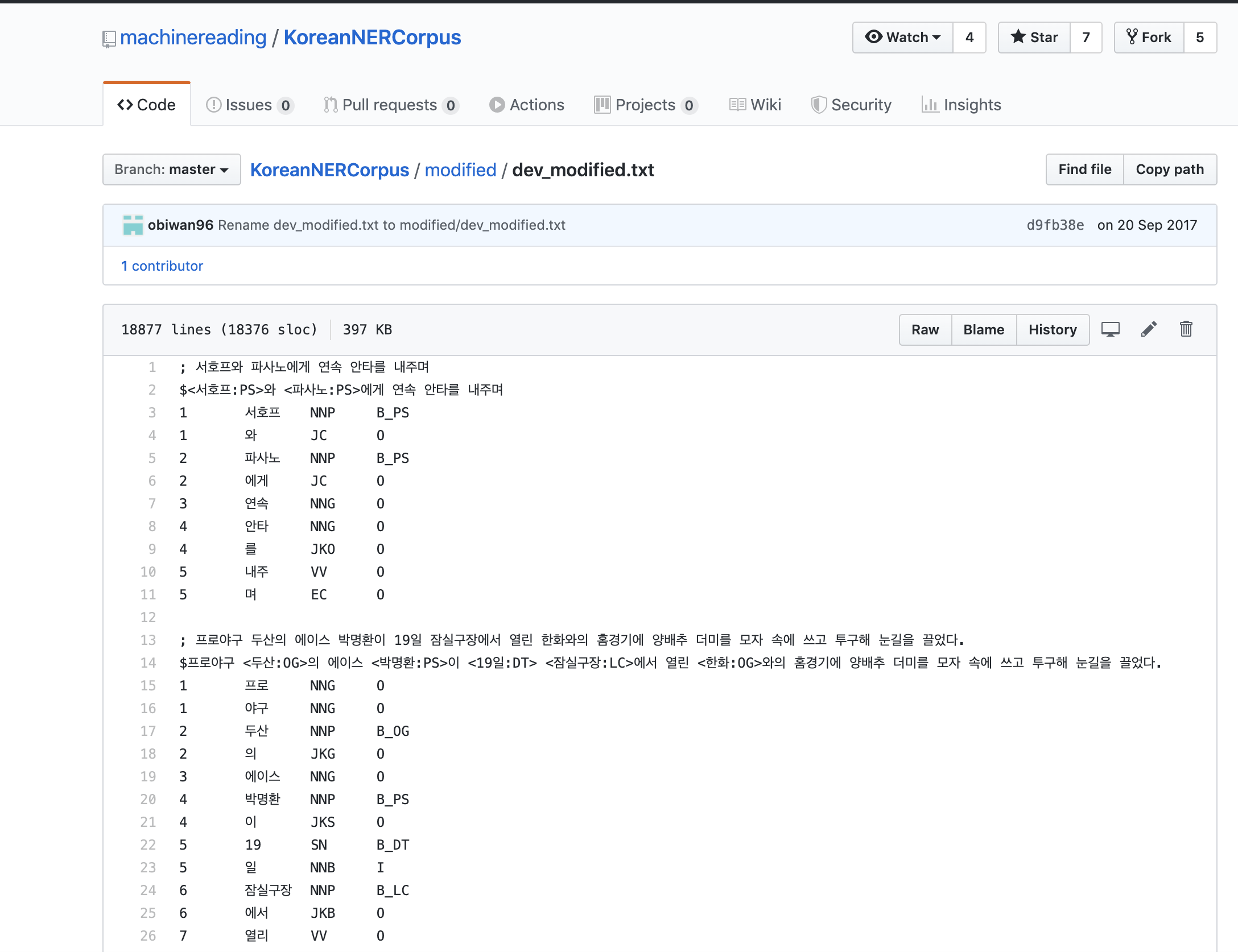
Task: Click the 1 contributor link
Action: [x=162, y=266]
